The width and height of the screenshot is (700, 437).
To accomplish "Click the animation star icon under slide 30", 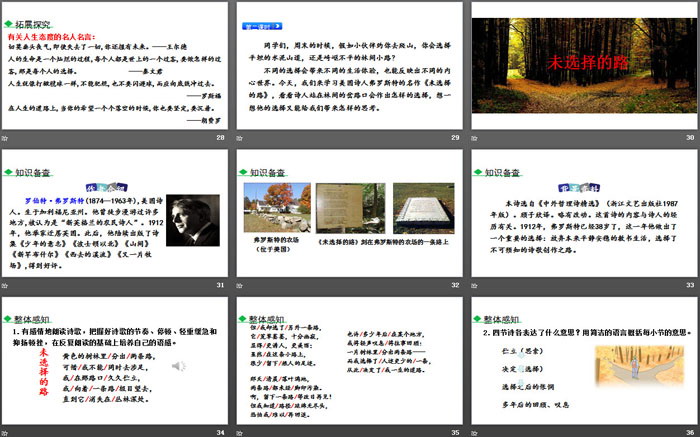I will [474, 138].
